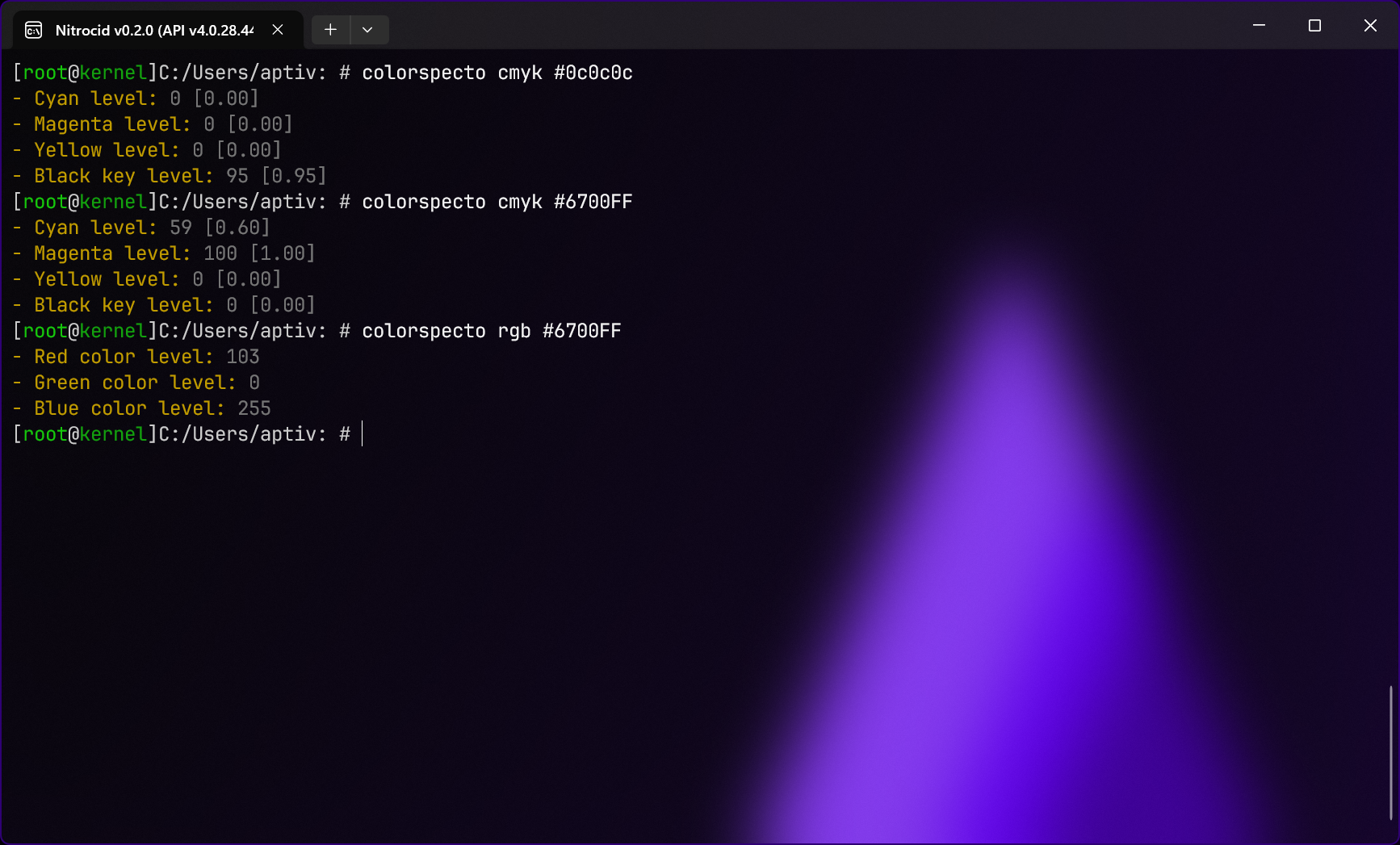The height and width of the screenshot is (845, 1400).
Task: Maximize the terminal window
Action: [x=1314, y=26]
